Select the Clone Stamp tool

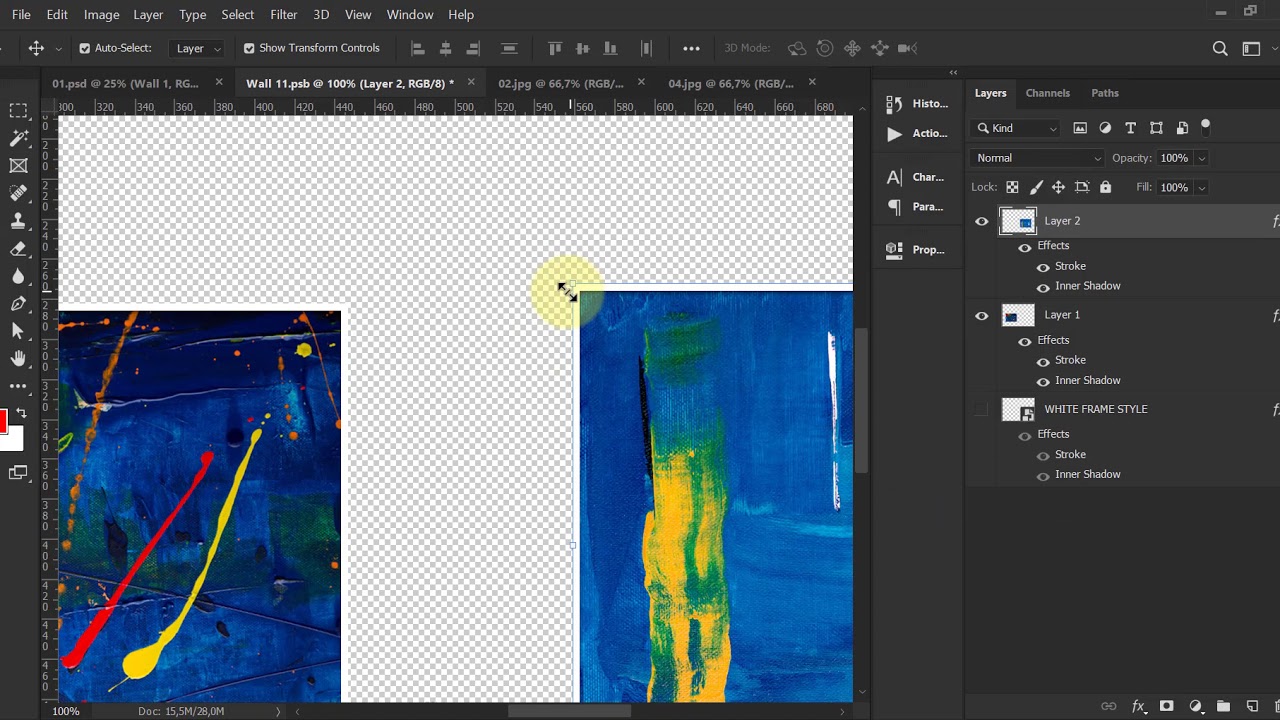pyautogui.click(x=18, y=221)
